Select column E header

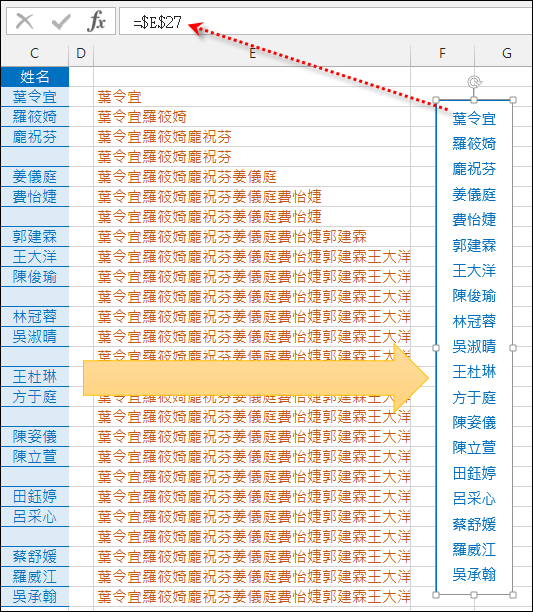coord(252,53)
